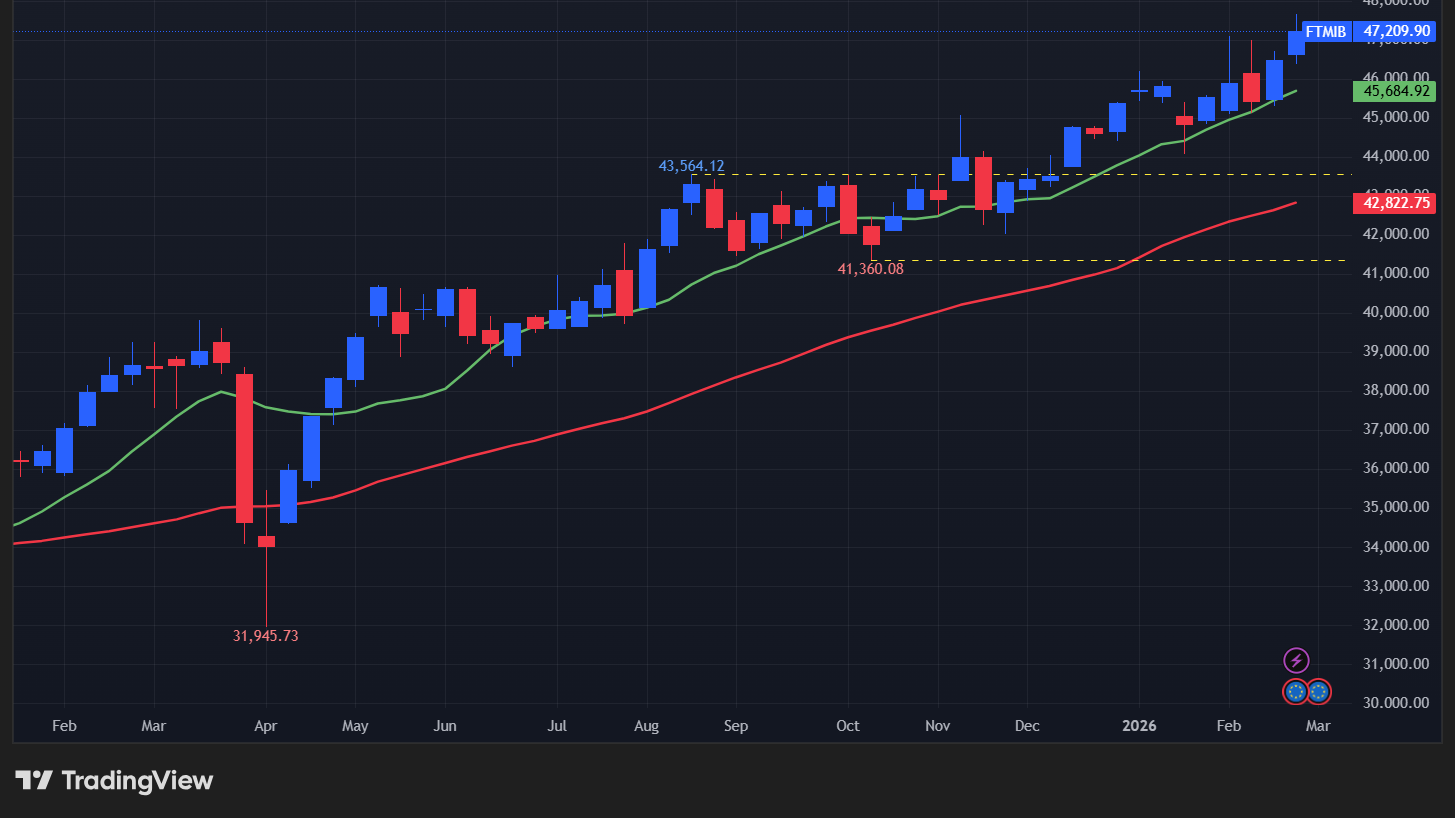
Task: Select the 41,360.08 low price marker
Action: 870,268
